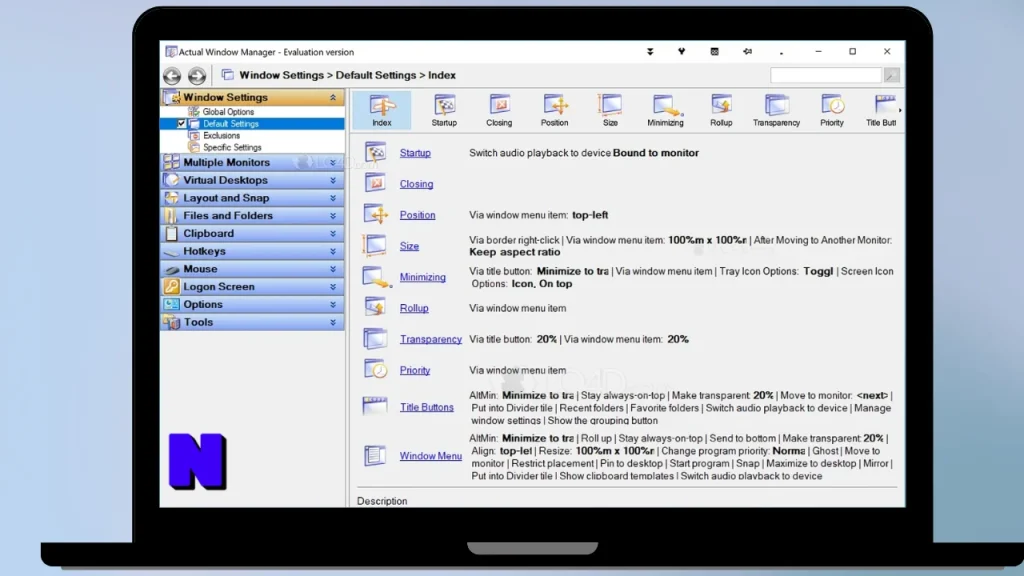Screen dimensions: 1024x576
Task: Click the Minimizing link in the index list
Action: [x=423, y=277]
